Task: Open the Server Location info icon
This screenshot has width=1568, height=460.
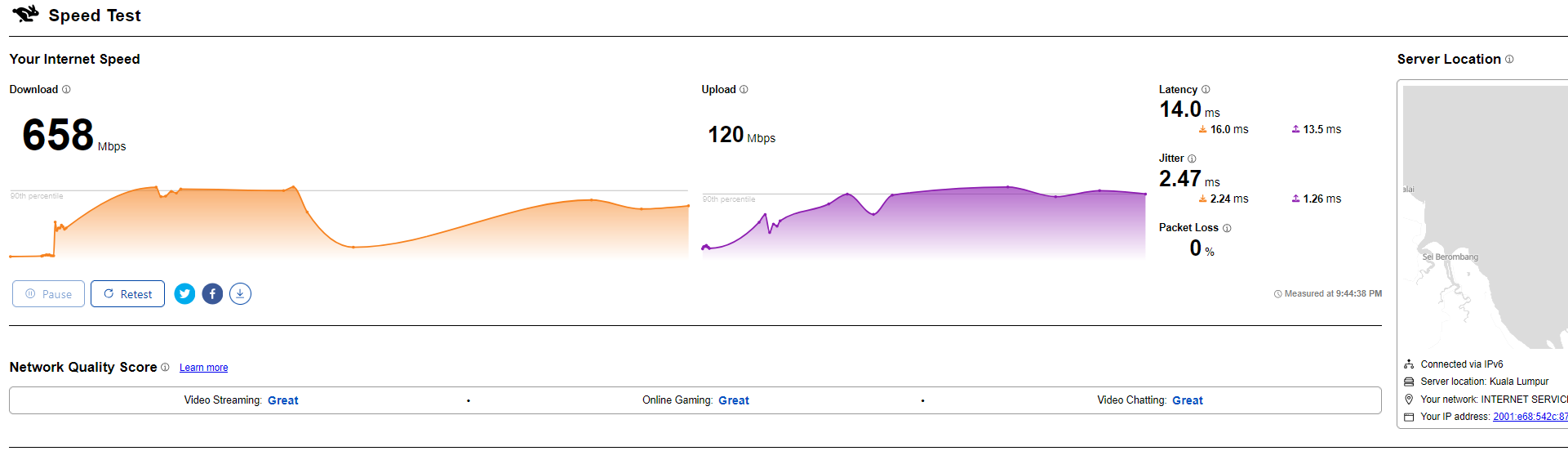Action: (x=1509, y=60)
